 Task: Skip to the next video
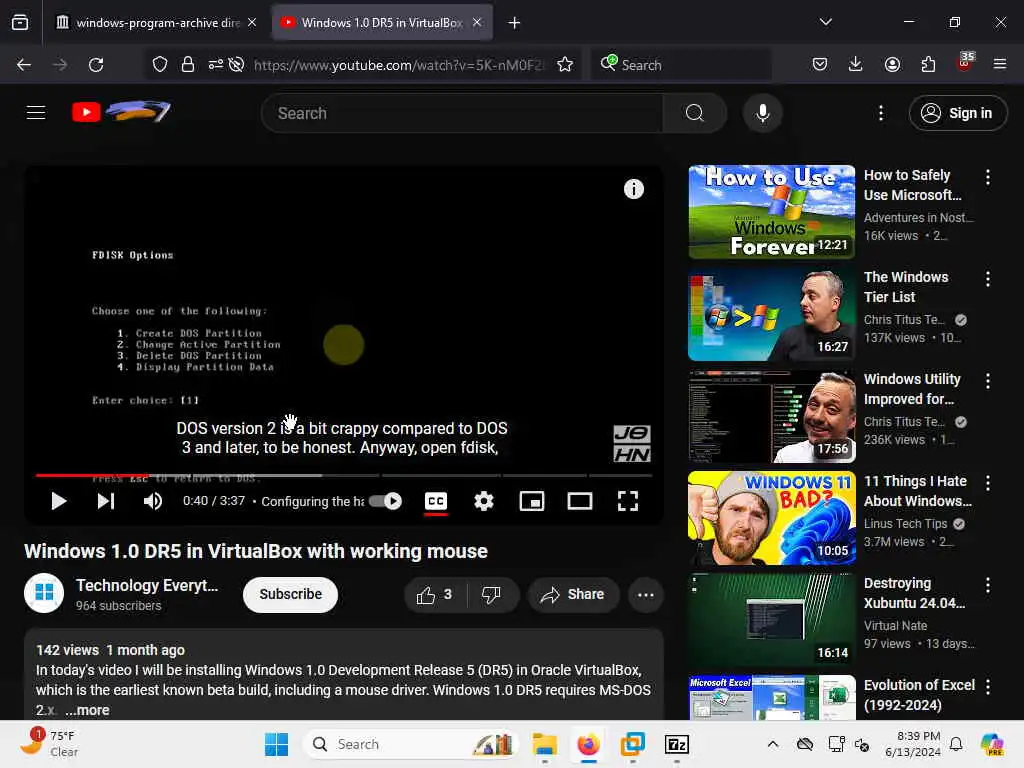(106, 502)
